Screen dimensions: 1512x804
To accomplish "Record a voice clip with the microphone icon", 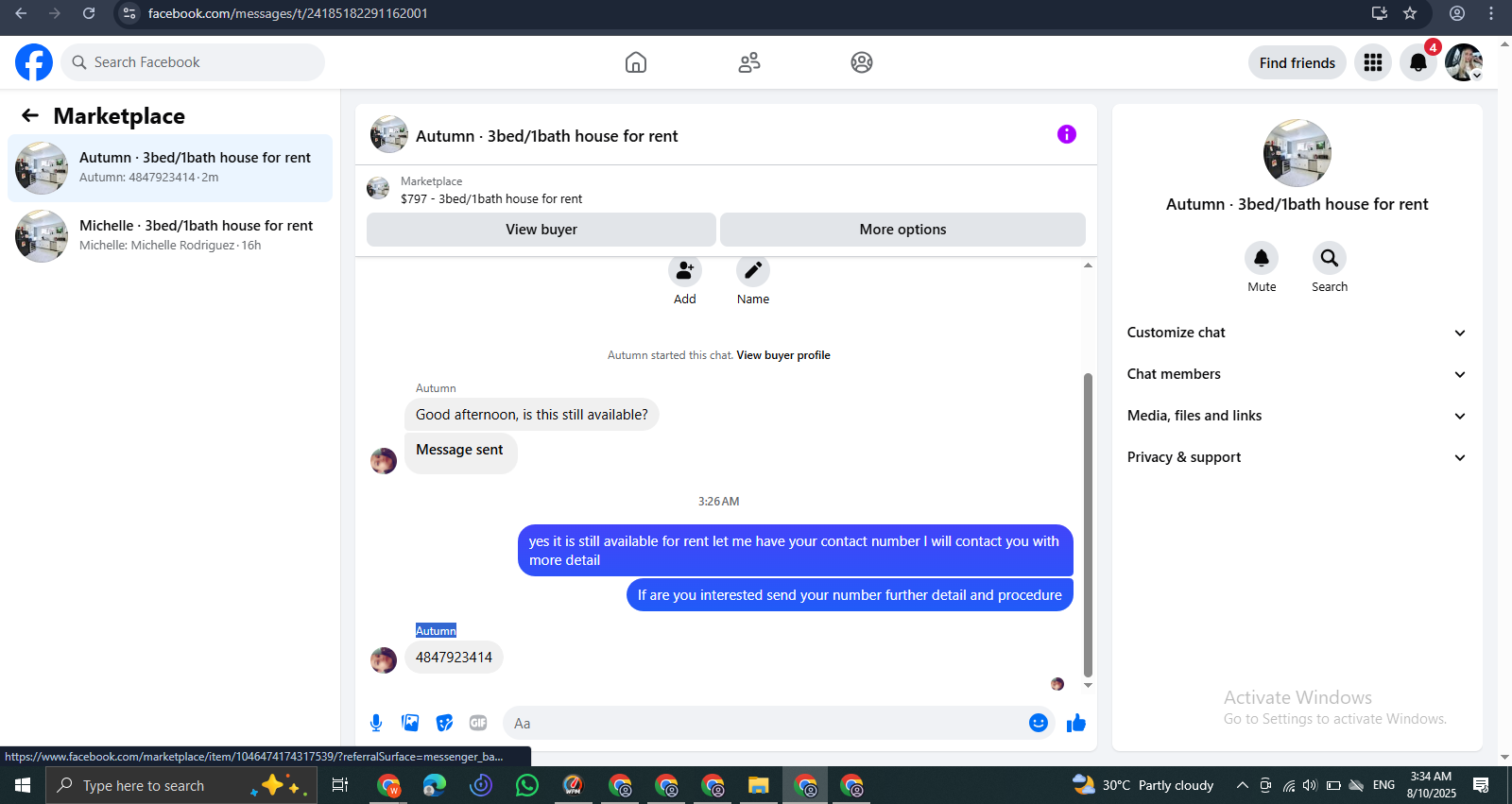I will (376, 723).
